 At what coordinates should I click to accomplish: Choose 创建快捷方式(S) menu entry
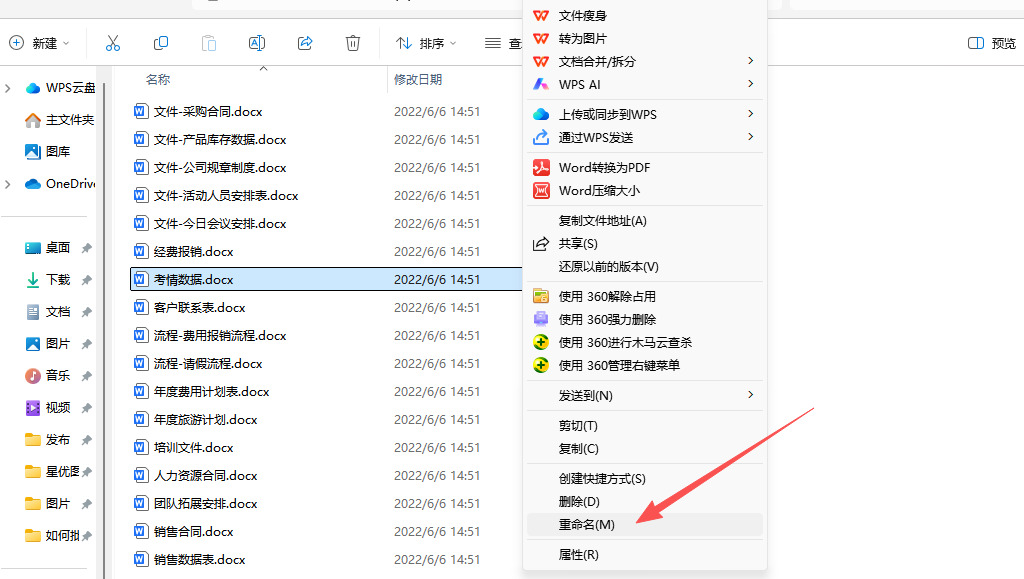[645, 478]
